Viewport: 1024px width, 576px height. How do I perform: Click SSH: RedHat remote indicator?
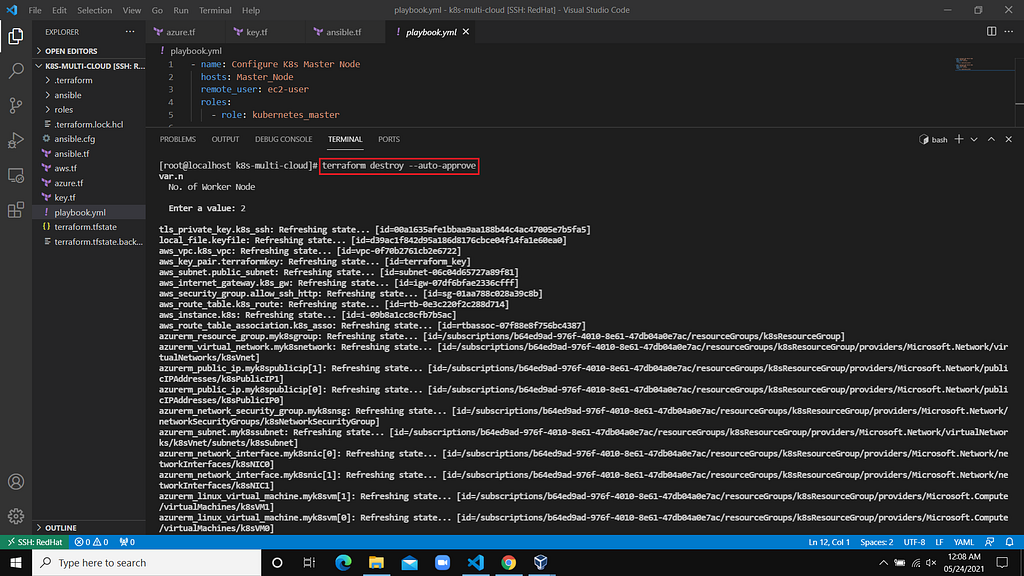pyautogui.click(x=35, y=542)
